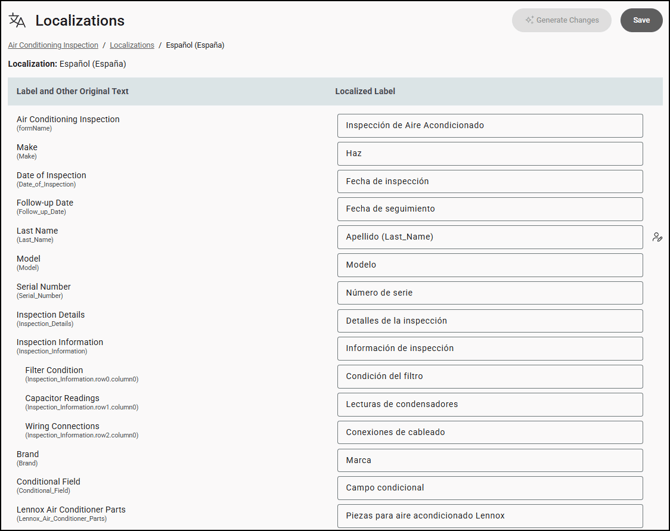Edit the 'Detalles de la inspección' field

490,321
